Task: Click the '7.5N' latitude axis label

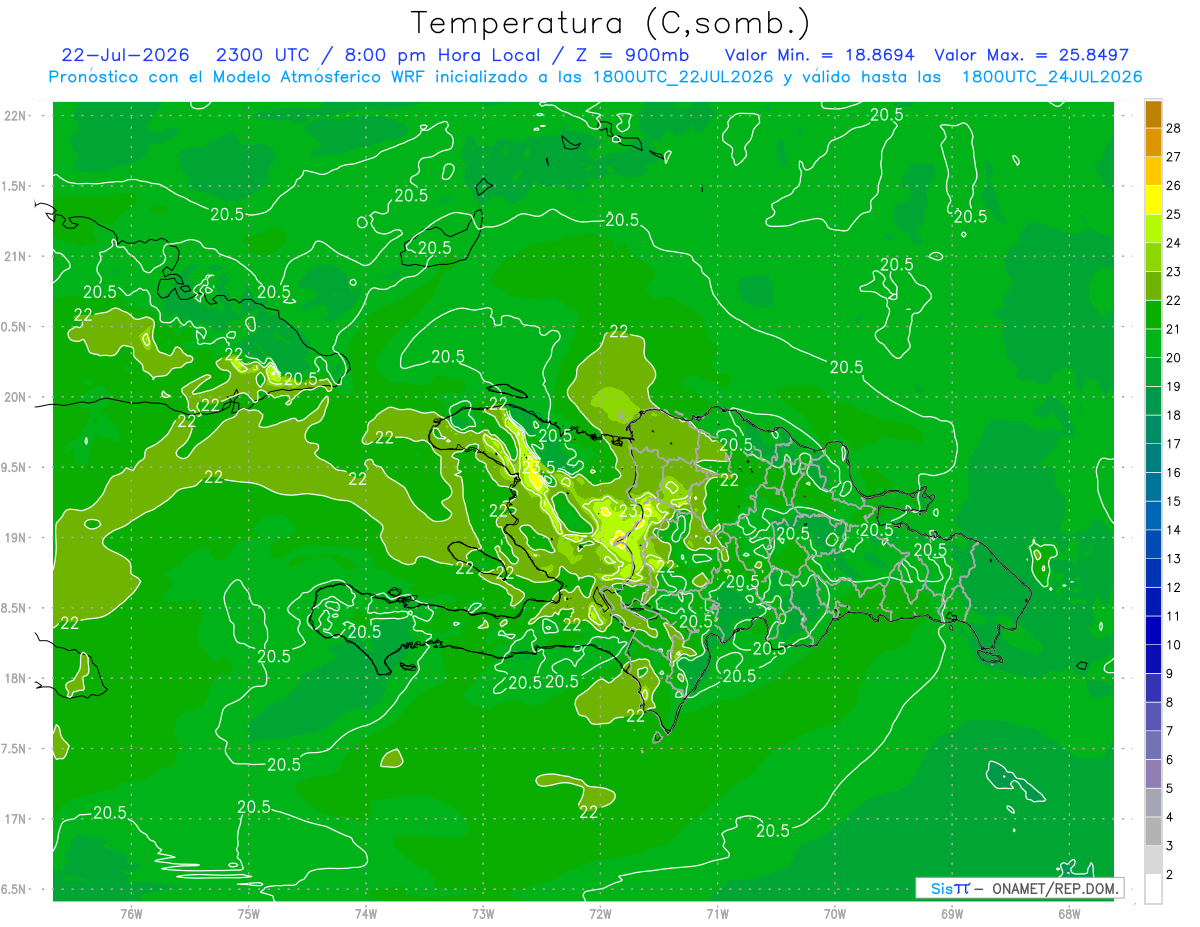Action: tap(15, 748)
